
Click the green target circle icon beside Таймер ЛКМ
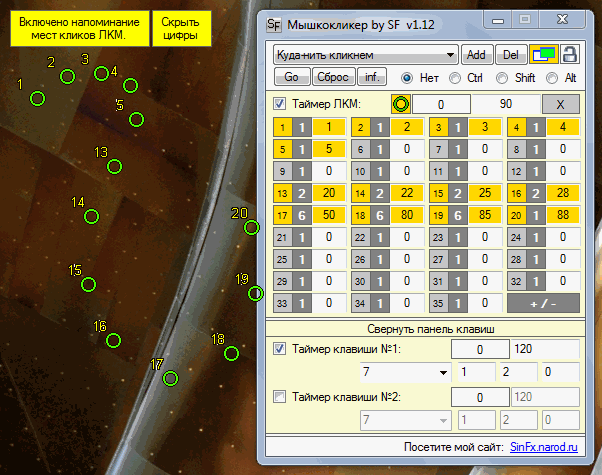(x=401, y=103)
